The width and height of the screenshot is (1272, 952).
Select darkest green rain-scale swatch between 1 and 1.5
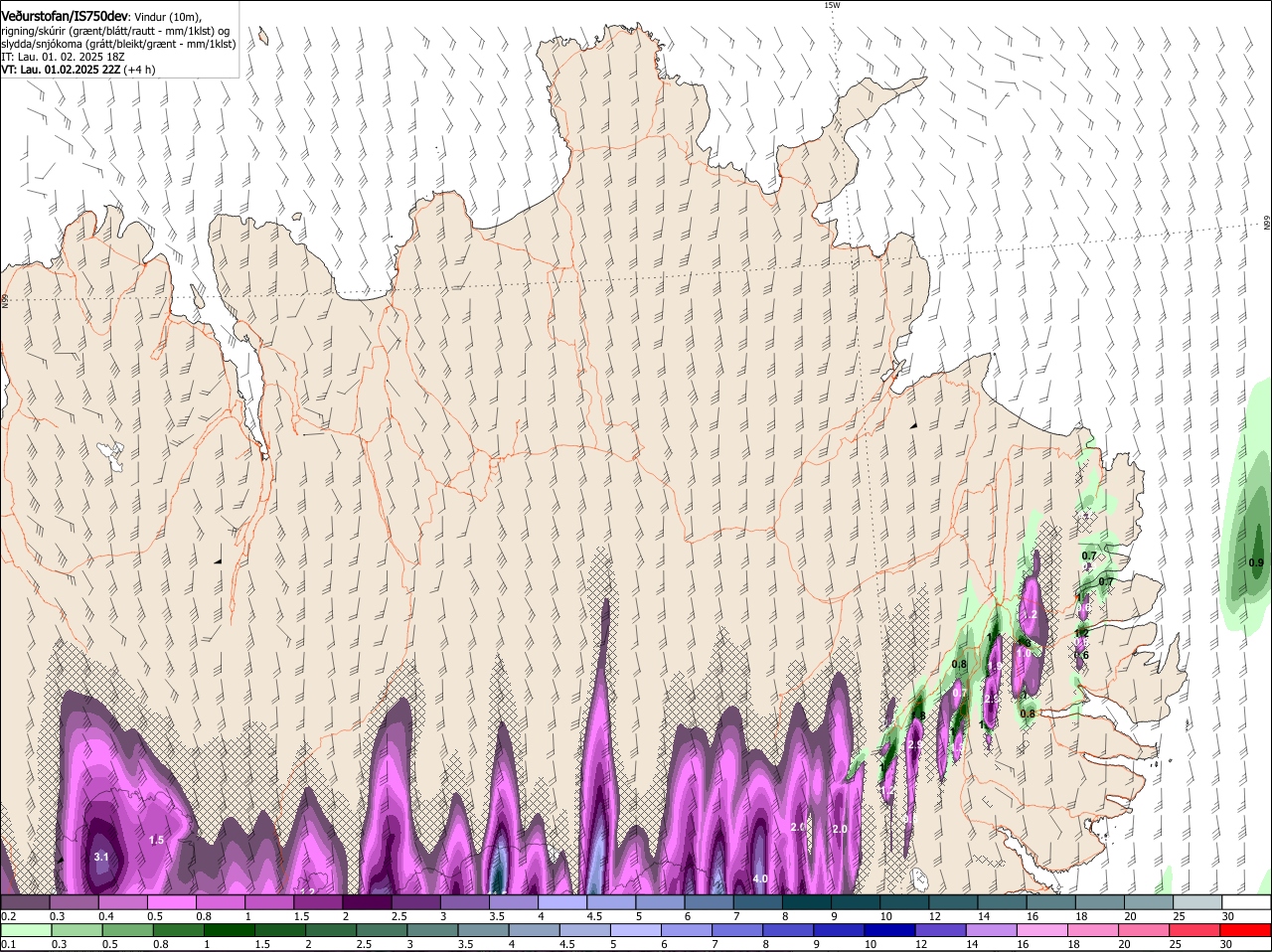229,930
